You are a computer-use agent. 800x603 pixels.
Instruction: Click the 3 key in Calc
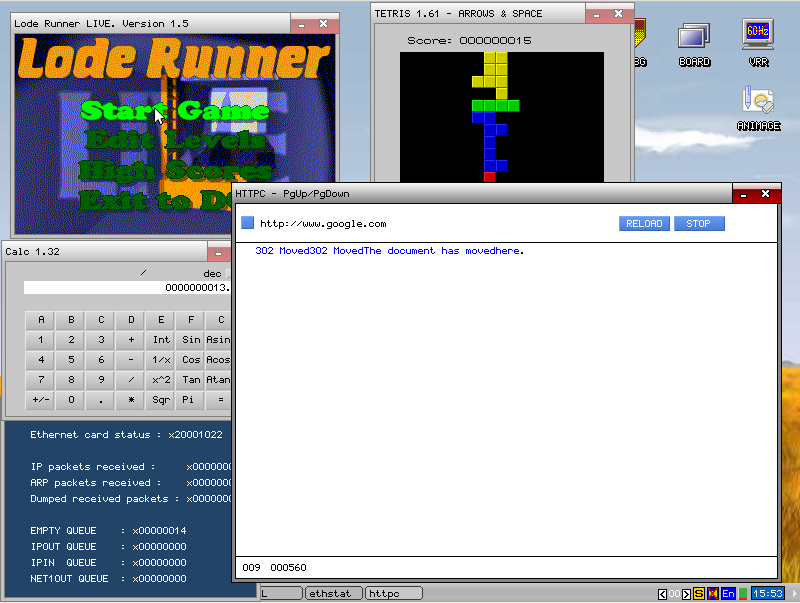pyautogui.click(x=101, y=340)
